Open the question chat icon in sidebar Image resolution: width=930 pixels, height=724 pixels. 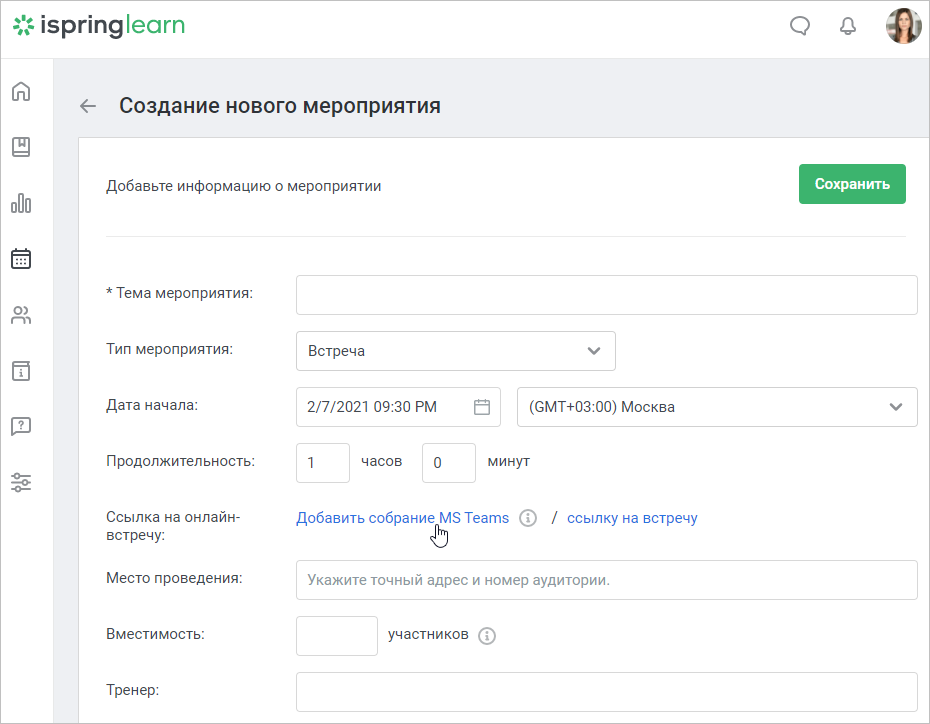tap(21, 426)
